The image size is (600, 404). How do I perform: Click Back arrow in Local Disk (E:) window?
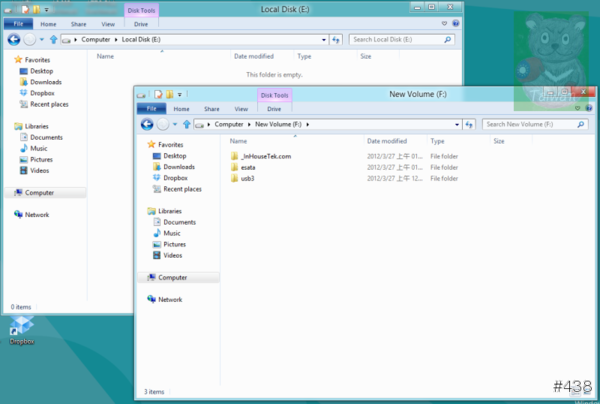[14, 39]
